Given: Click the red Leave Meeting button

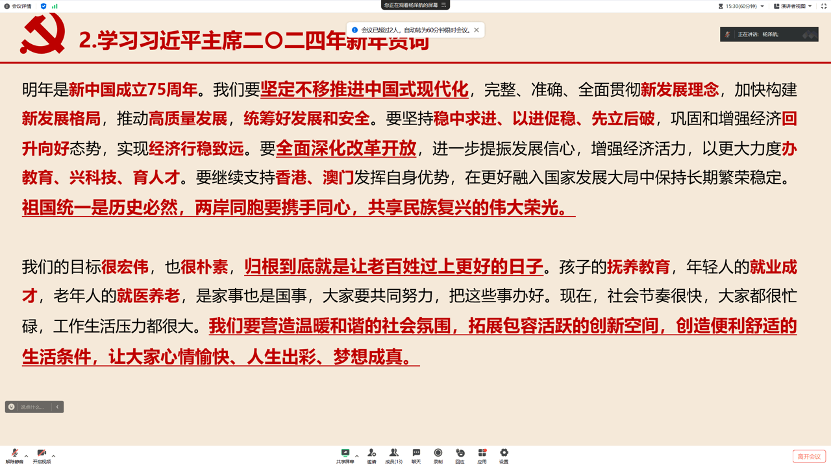Looking at the screenshot, I should pyautogui.click(x=808, y=456).
